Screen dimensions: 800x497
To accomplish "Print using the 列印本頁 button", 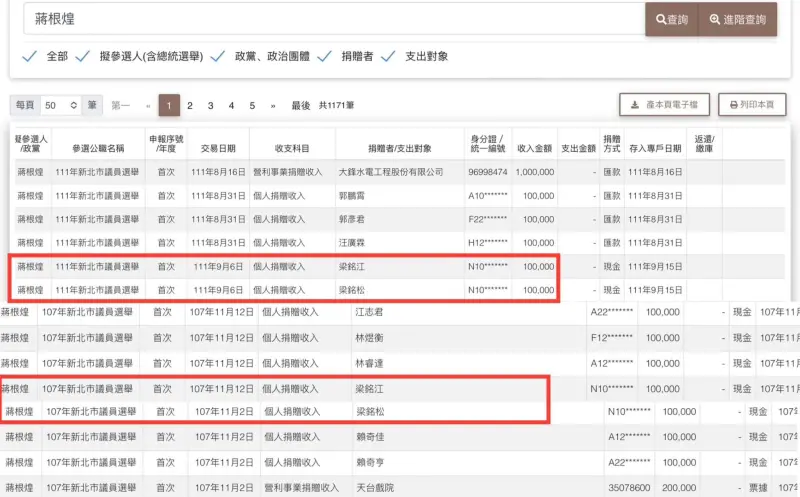I will [752, 105].
